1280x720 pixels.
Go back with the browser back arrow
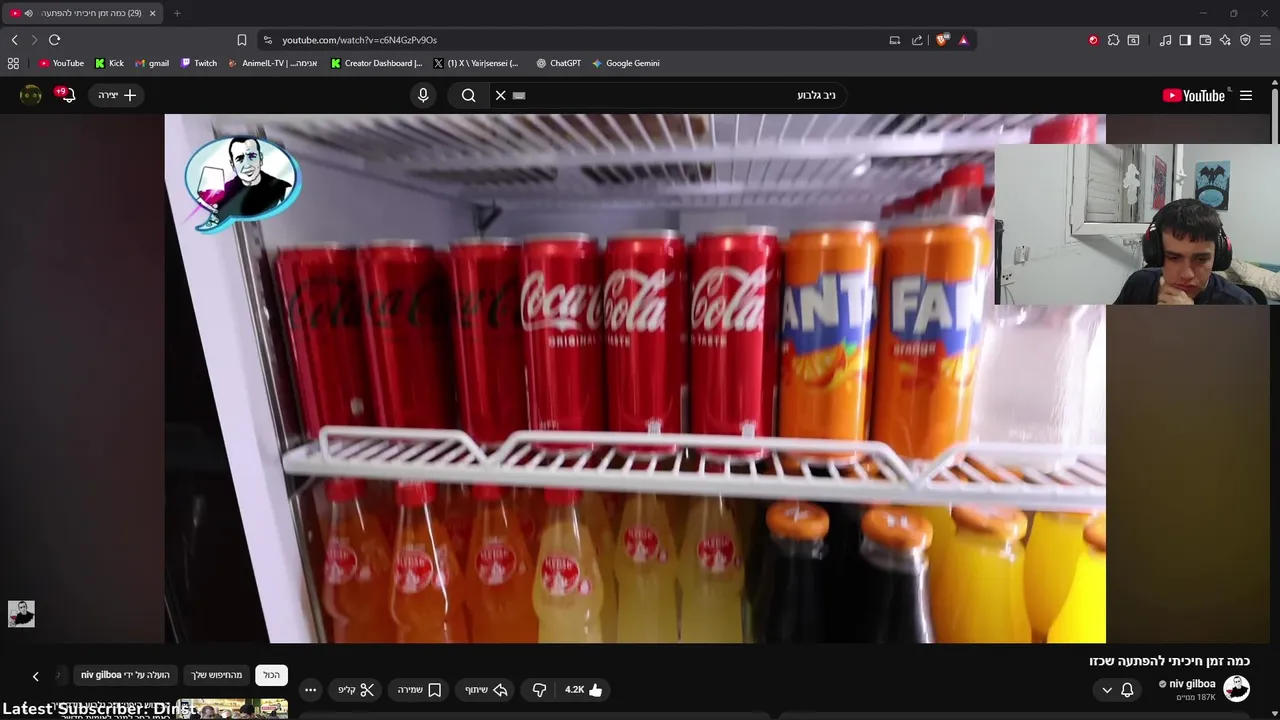(14, 40)
